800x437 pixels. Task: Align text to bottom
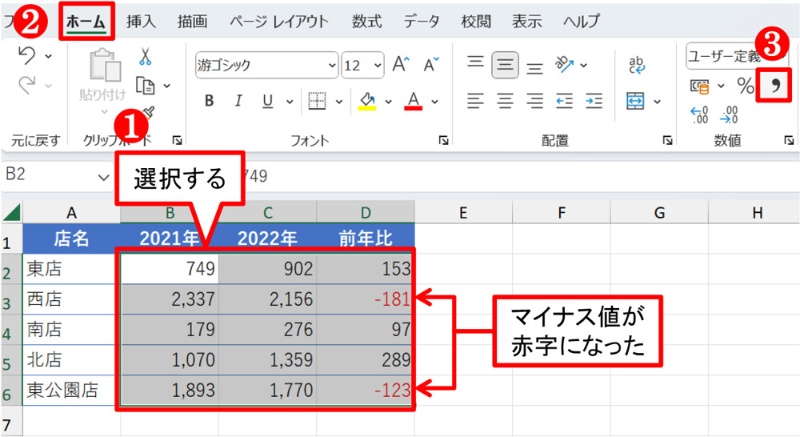535,67
